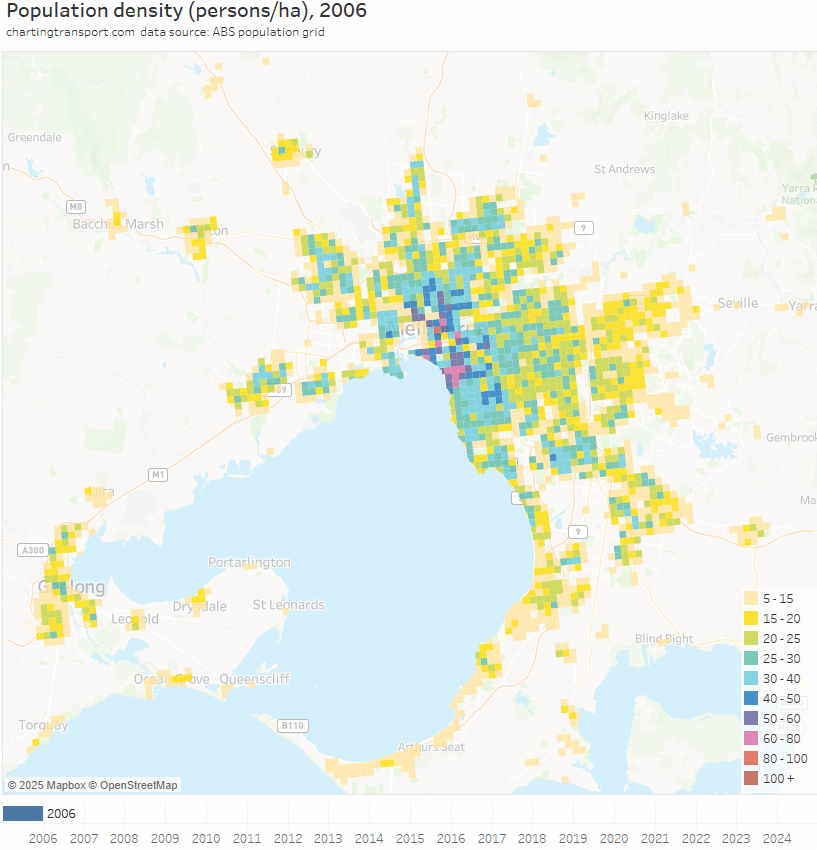Jump to year 2011 on the timeline

tap(247, 838)
